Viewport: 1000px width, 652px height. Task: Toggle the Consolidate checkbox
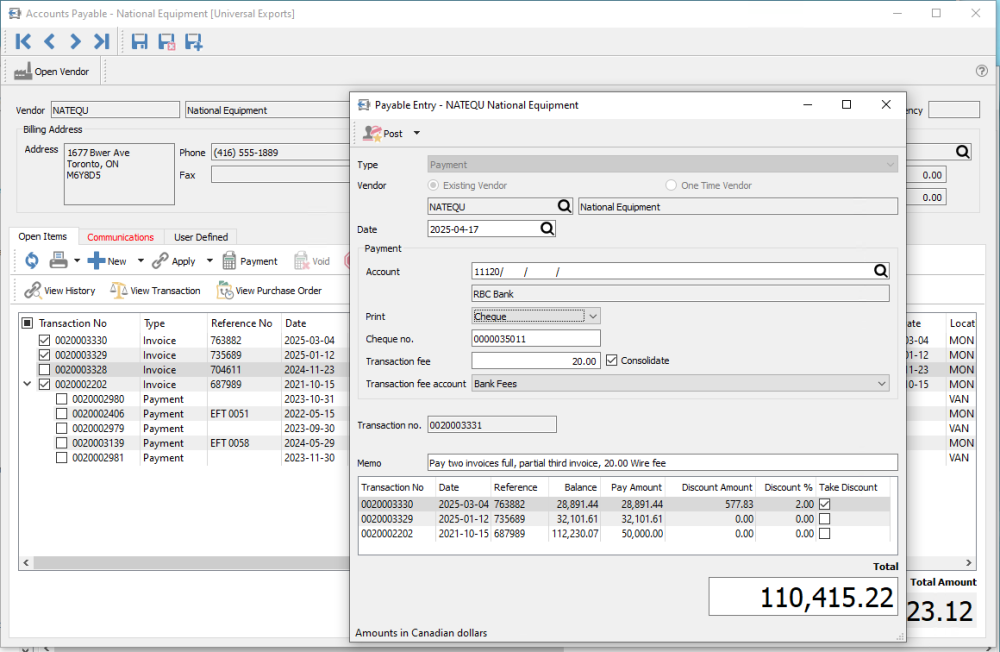[x=612, y=360]
